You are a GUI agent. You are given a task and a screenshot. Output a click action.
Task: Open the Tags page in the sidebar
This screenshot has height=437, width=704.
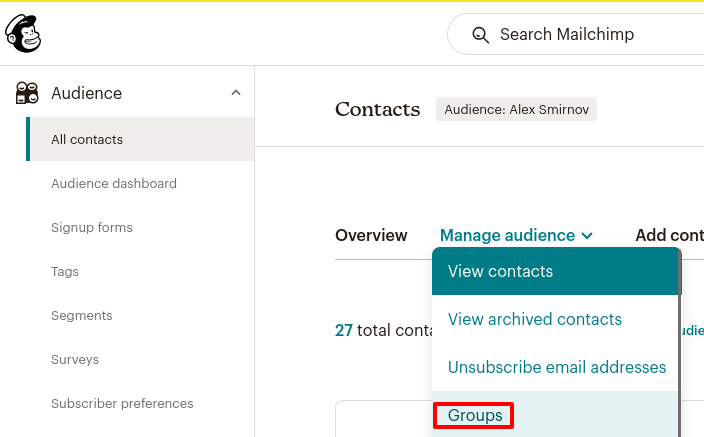(65, 271)
